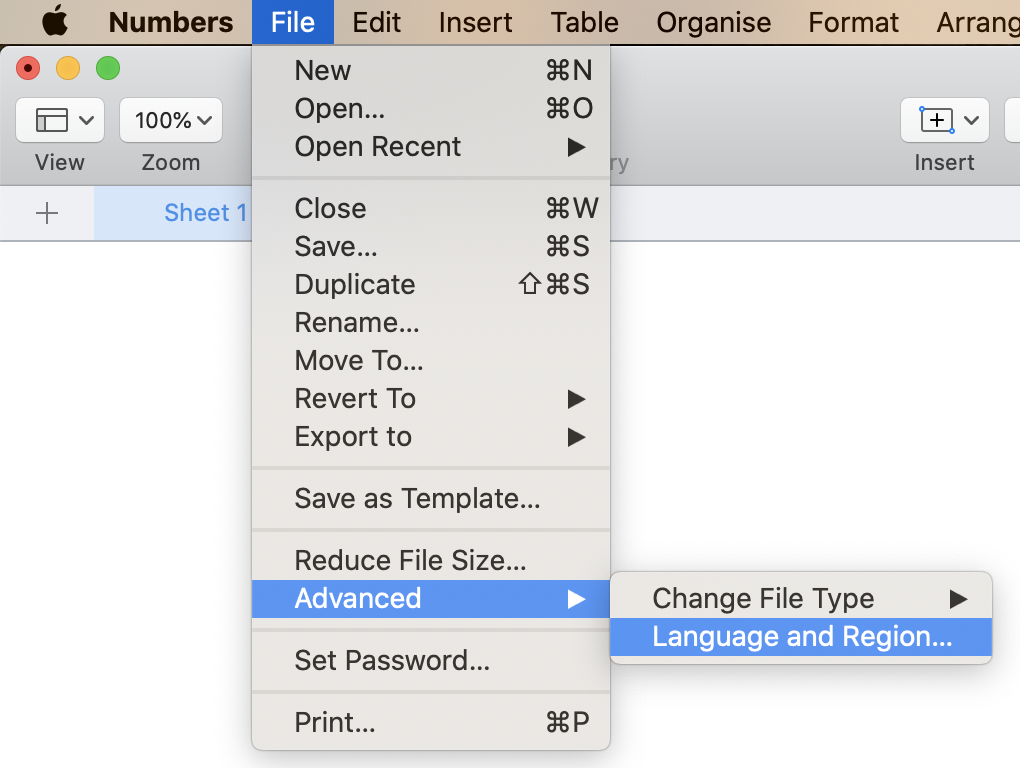The width and height of the screenshot is (1020, 768).
Task: Click the View sidebar icon button
Action: tap(65, 120)
